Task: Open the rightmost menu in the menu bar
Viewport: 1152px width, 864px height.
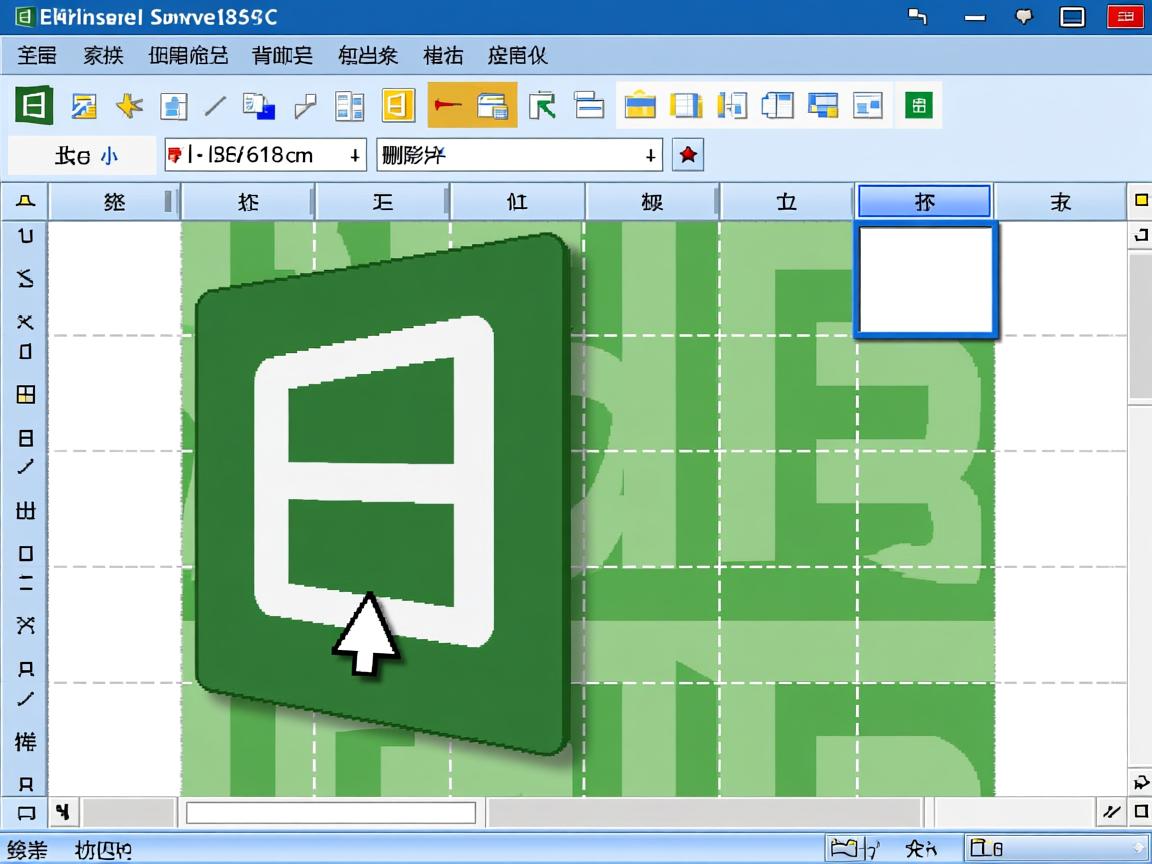Action: [x=518, y=56]
